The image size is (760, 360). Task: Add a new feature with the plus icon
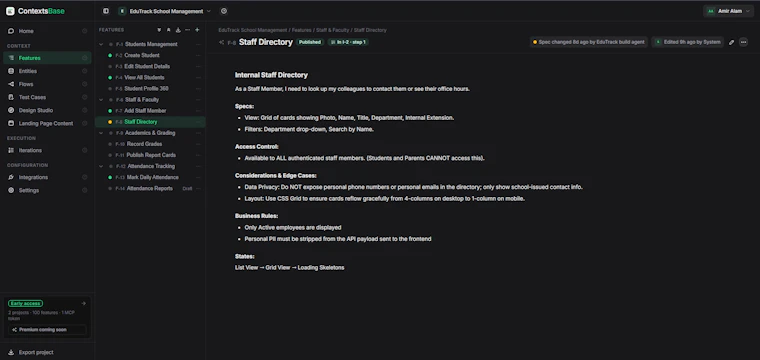[x=197, y=30]
